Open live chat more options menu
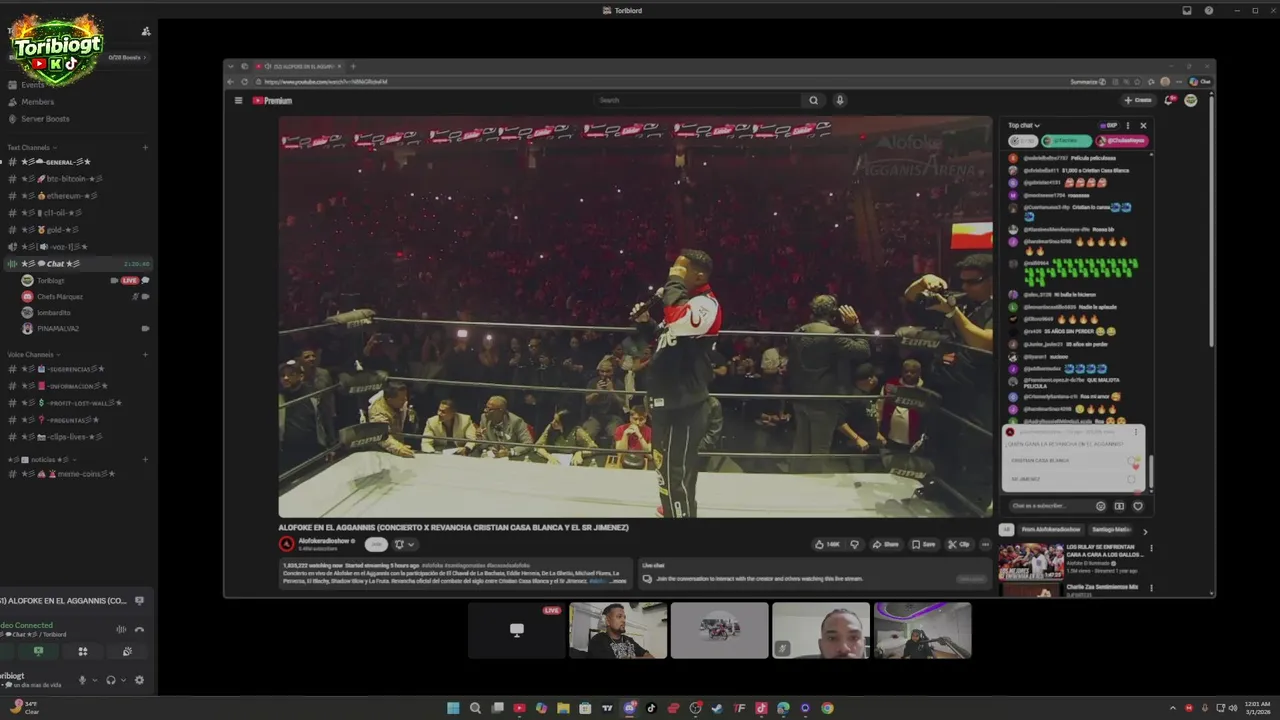 pyautogui.click(x=1128, y=126)
